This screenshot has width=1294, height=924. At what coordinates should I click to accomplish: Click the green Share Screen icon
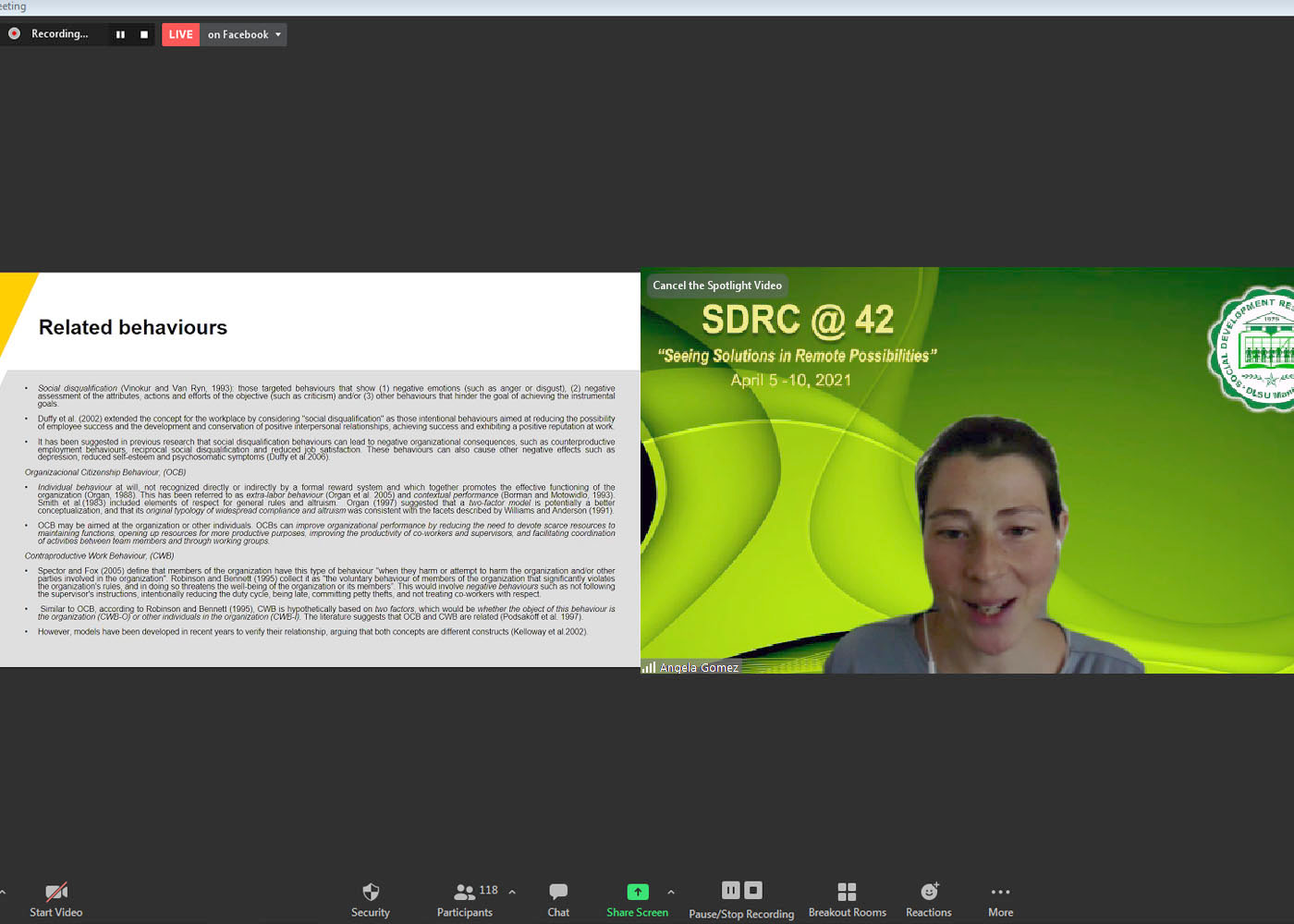point(638,892)
